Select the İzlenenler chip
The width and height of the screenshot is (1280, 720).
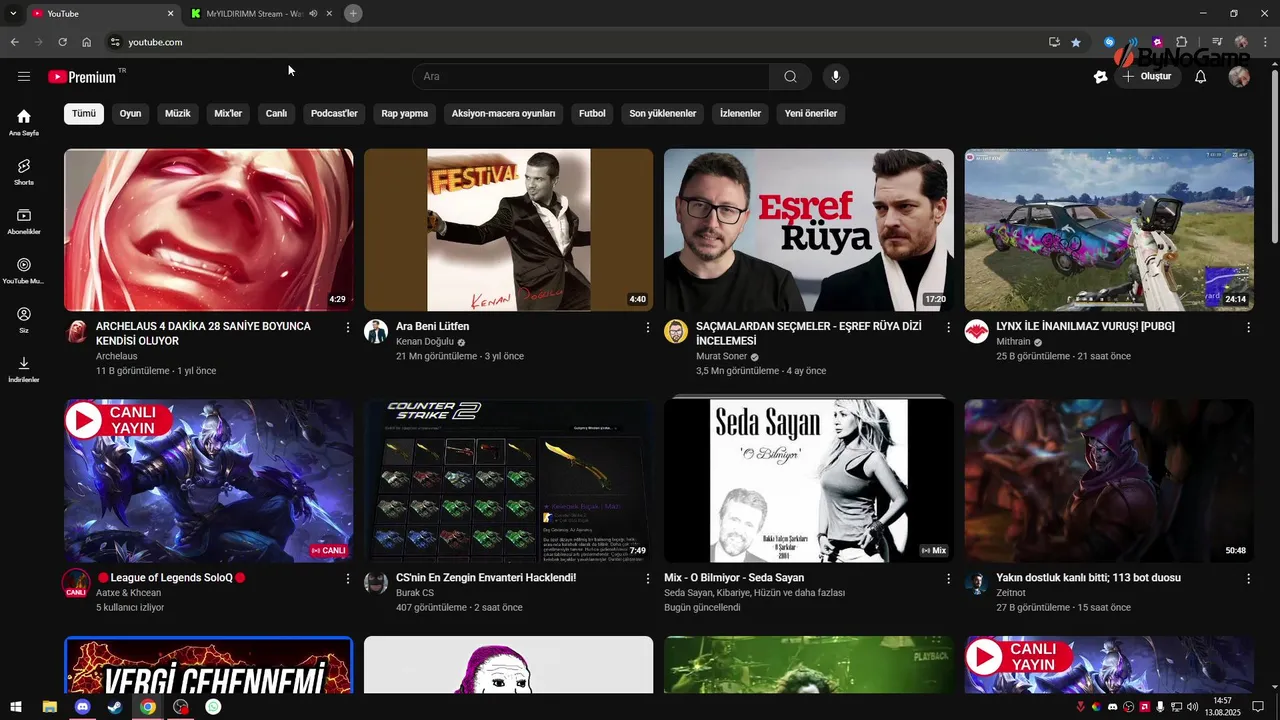coord(740,113)
